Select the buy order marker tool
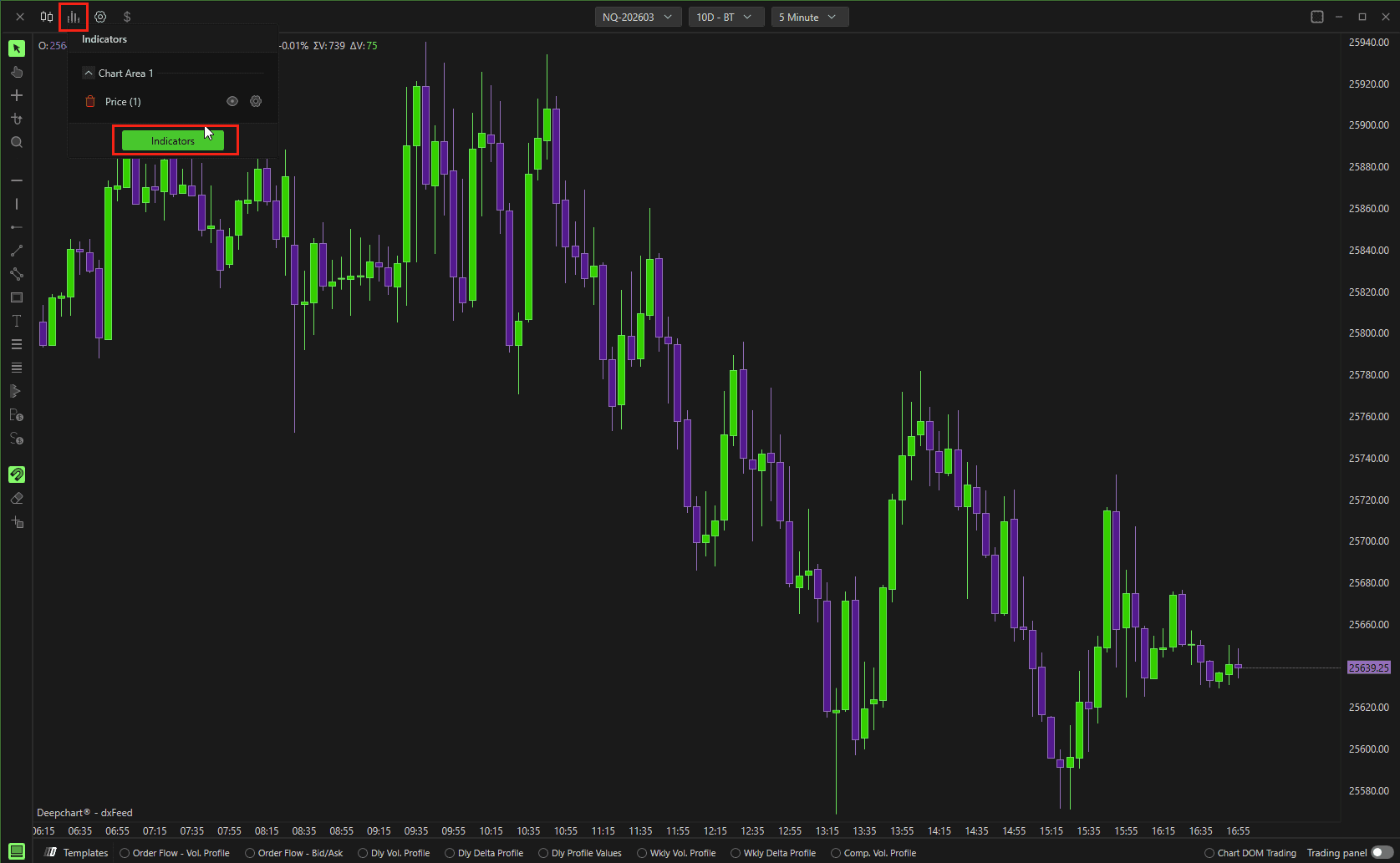Image resolution: width=1400 pixels, height=863 pixels. pyautogui.click(x=17, y=414)
